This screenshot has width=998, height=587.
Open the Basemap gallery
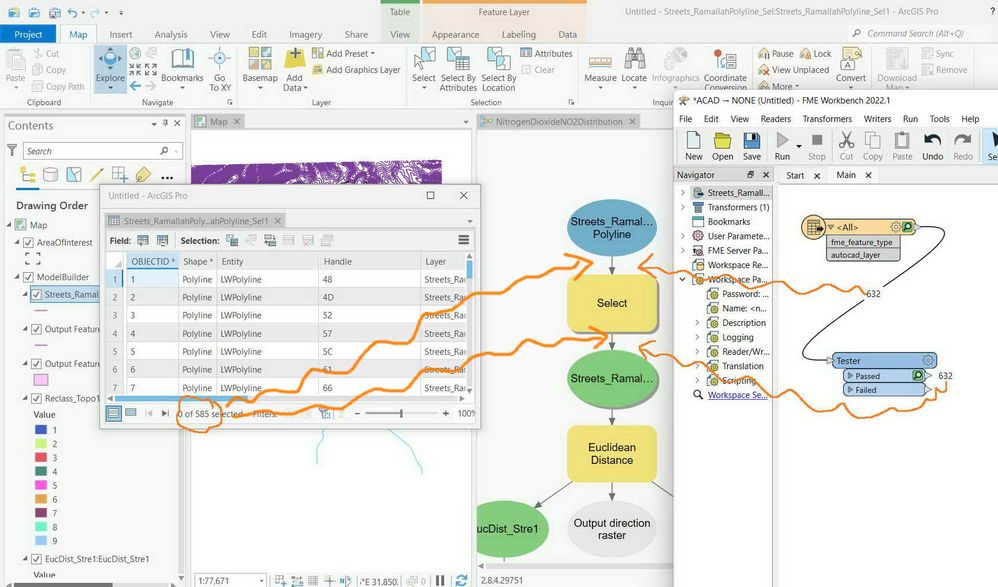[260, 67]
